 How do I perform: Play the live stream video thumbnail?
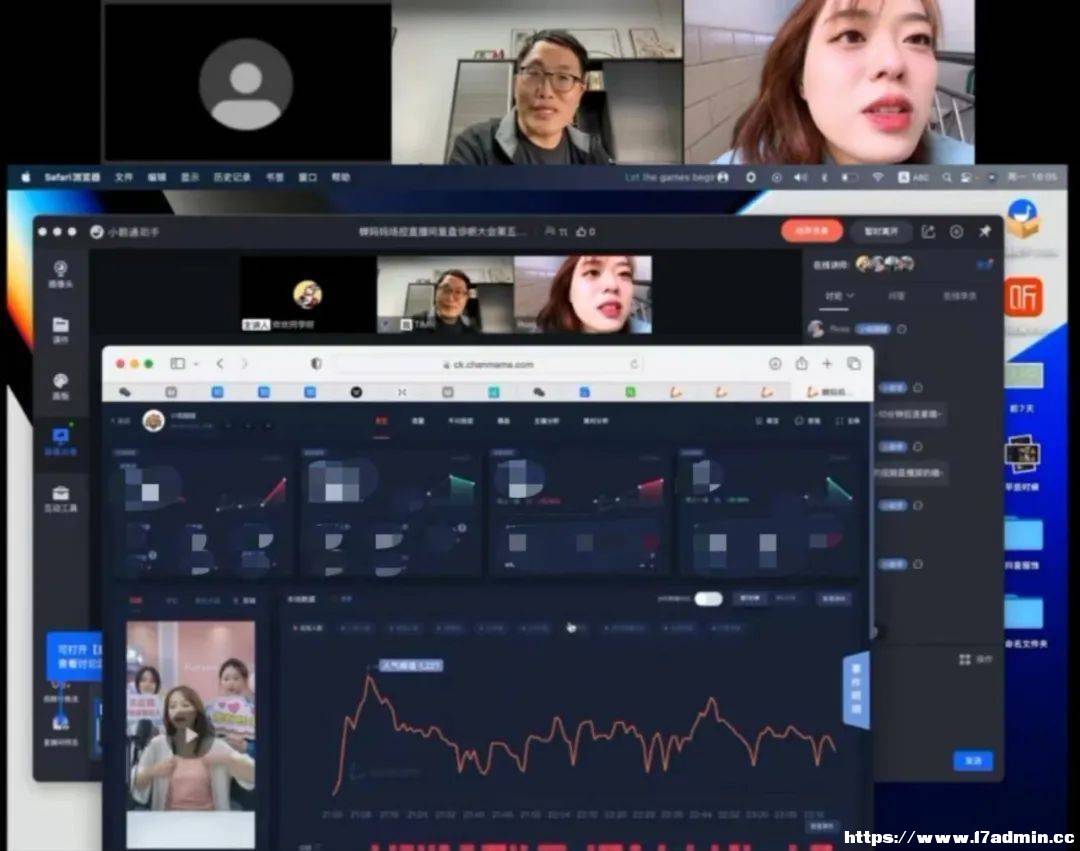pyautogui.click(x=191, y=735)
